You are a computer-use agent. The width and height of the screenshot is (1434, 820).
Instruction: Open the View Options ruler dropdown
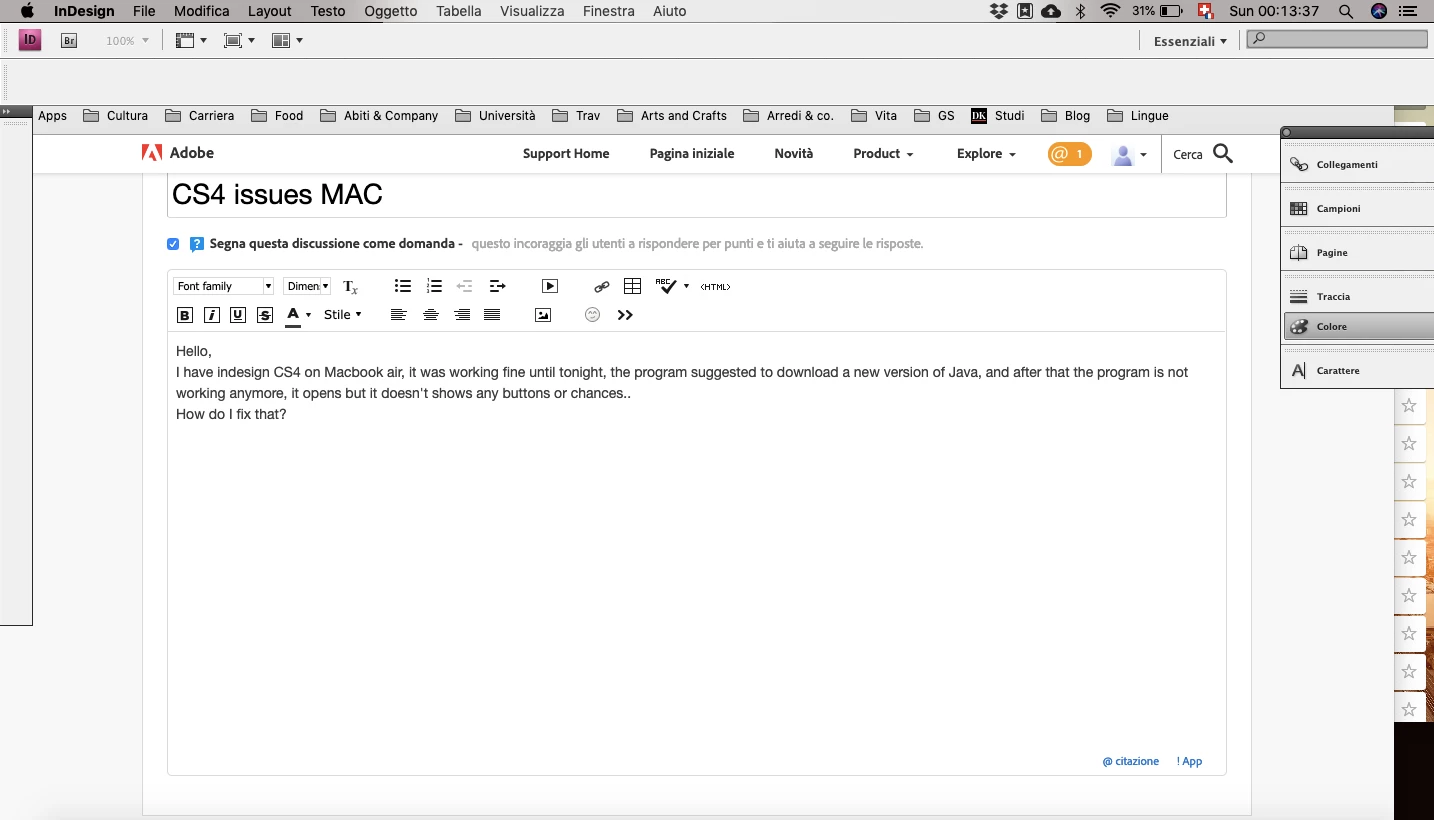[x=191, y=41]
